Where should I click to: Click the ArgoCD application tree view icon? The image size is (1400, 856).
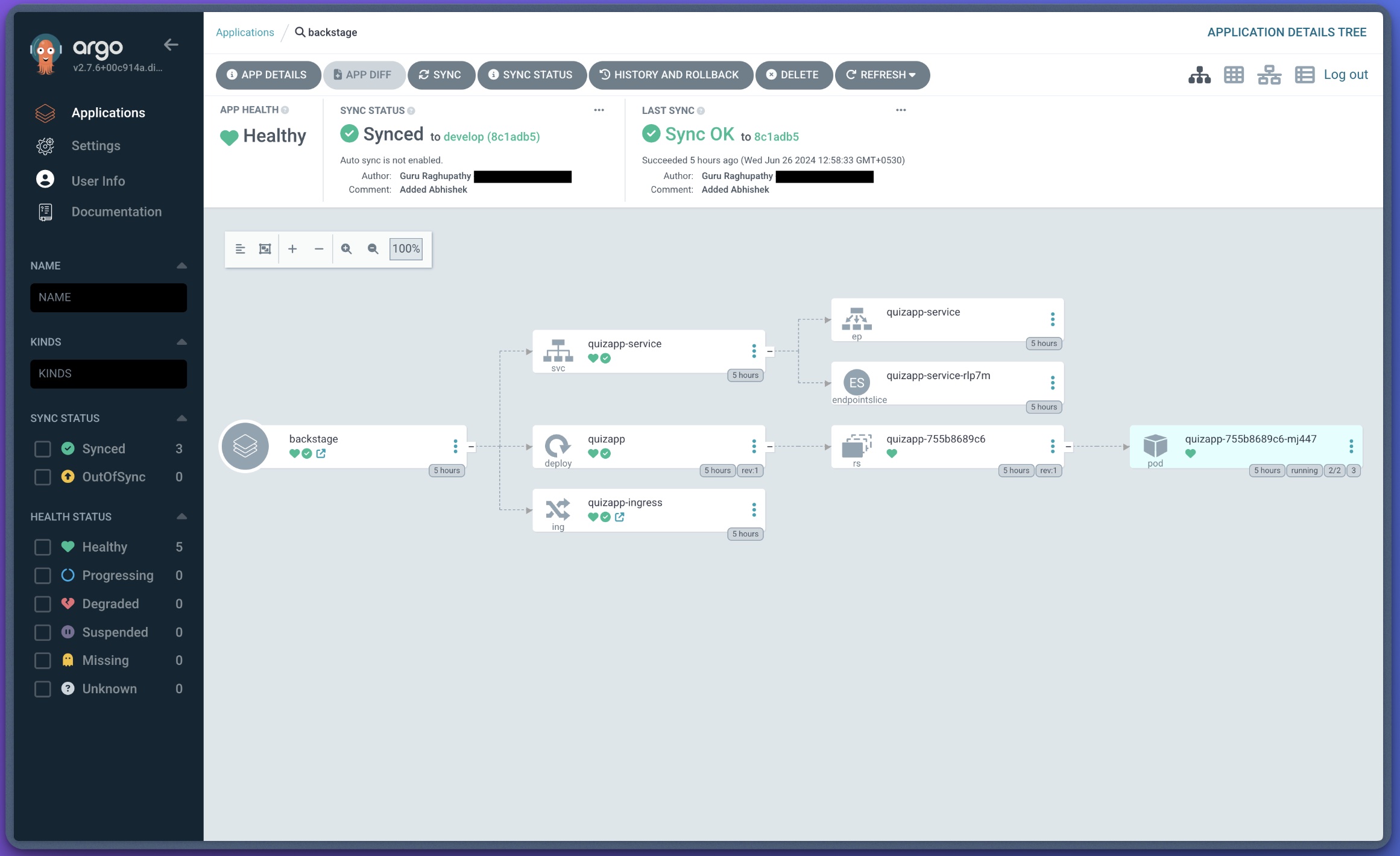pyautogui.click(x=1198, y=74)
